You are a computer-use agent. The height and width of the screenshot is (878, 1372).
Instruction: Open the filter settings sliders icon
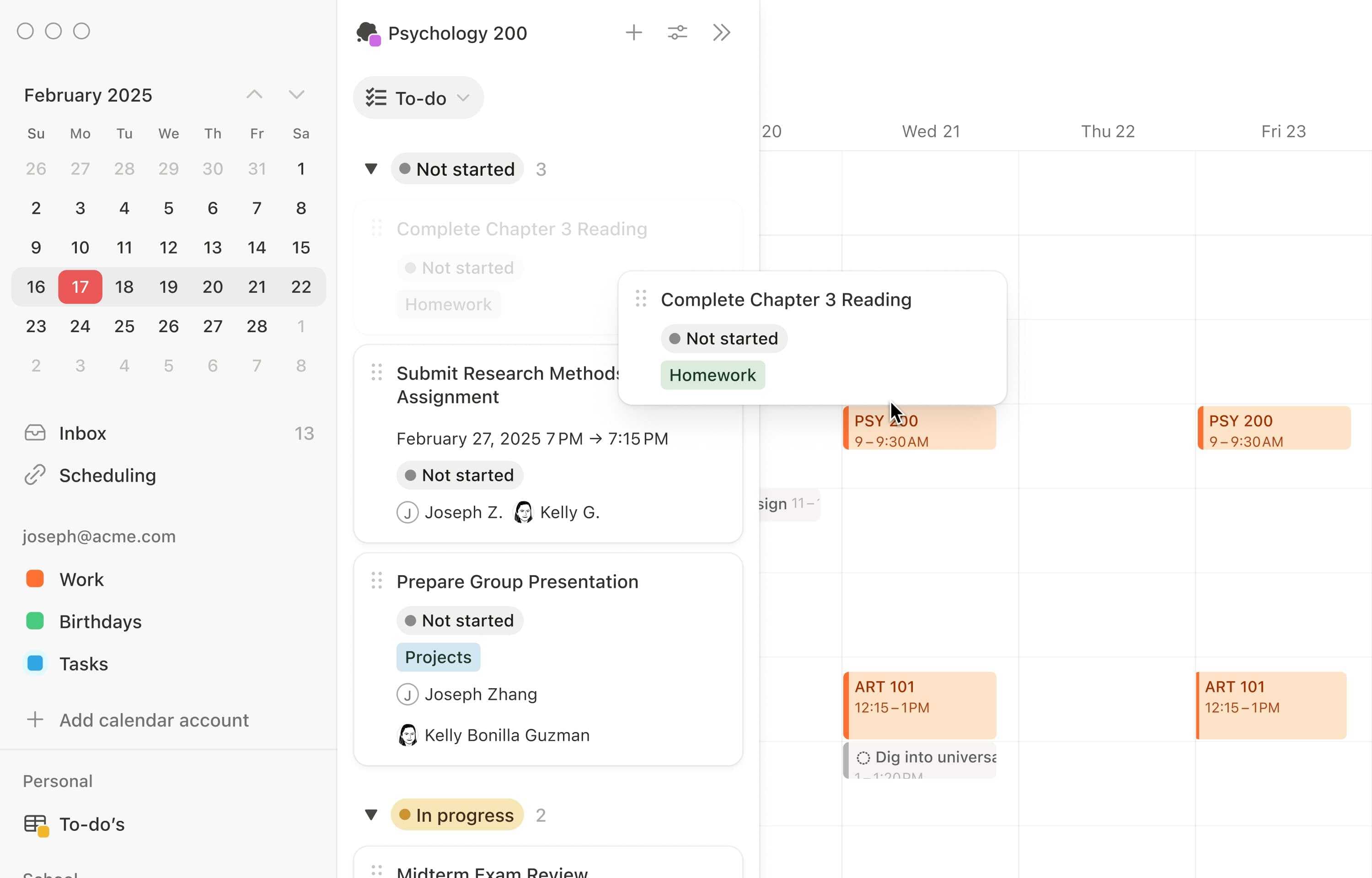677,32
